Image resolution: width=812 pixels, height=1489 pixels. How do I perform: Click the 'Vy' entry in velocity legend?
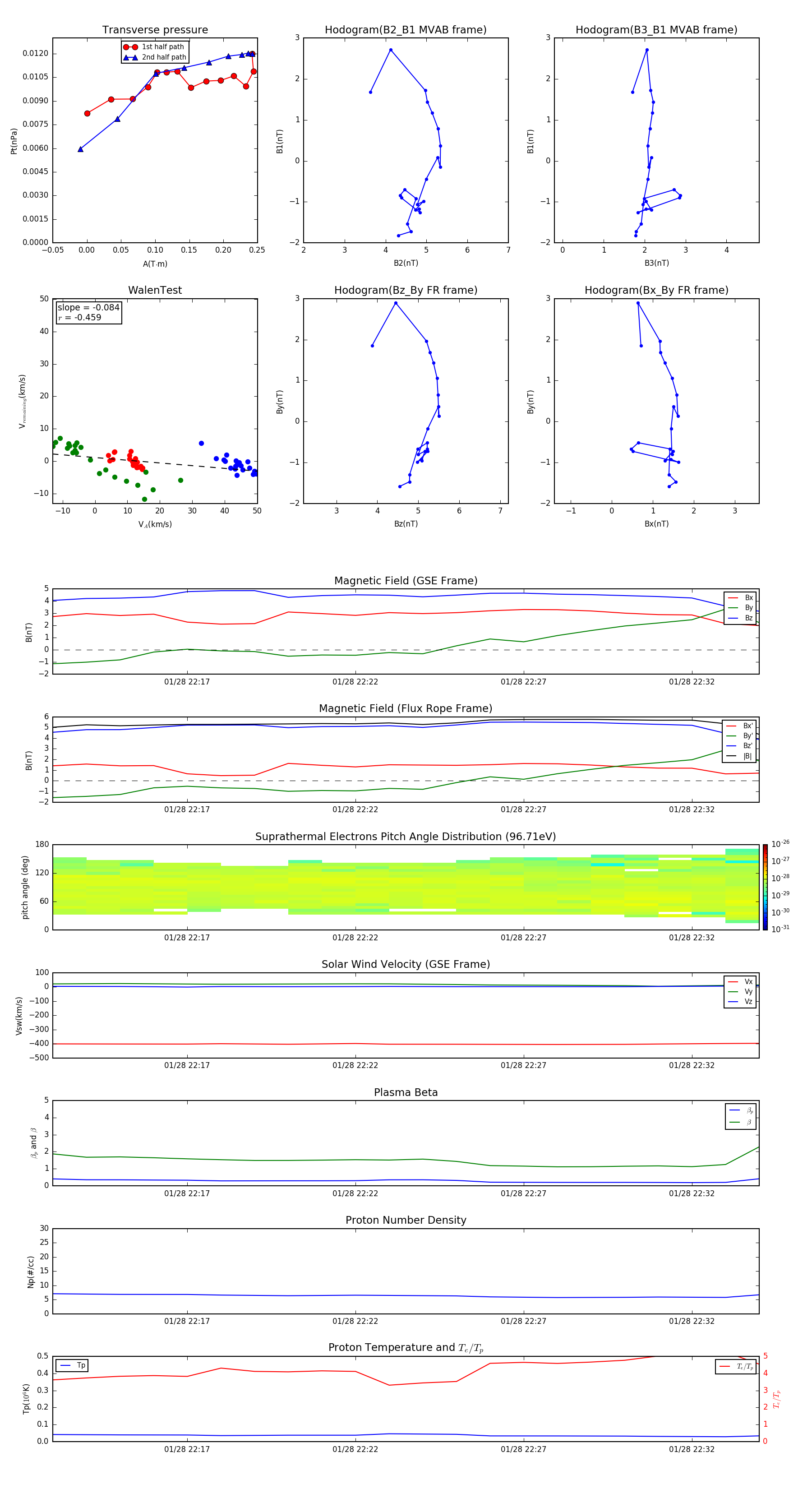click(740, 991)
